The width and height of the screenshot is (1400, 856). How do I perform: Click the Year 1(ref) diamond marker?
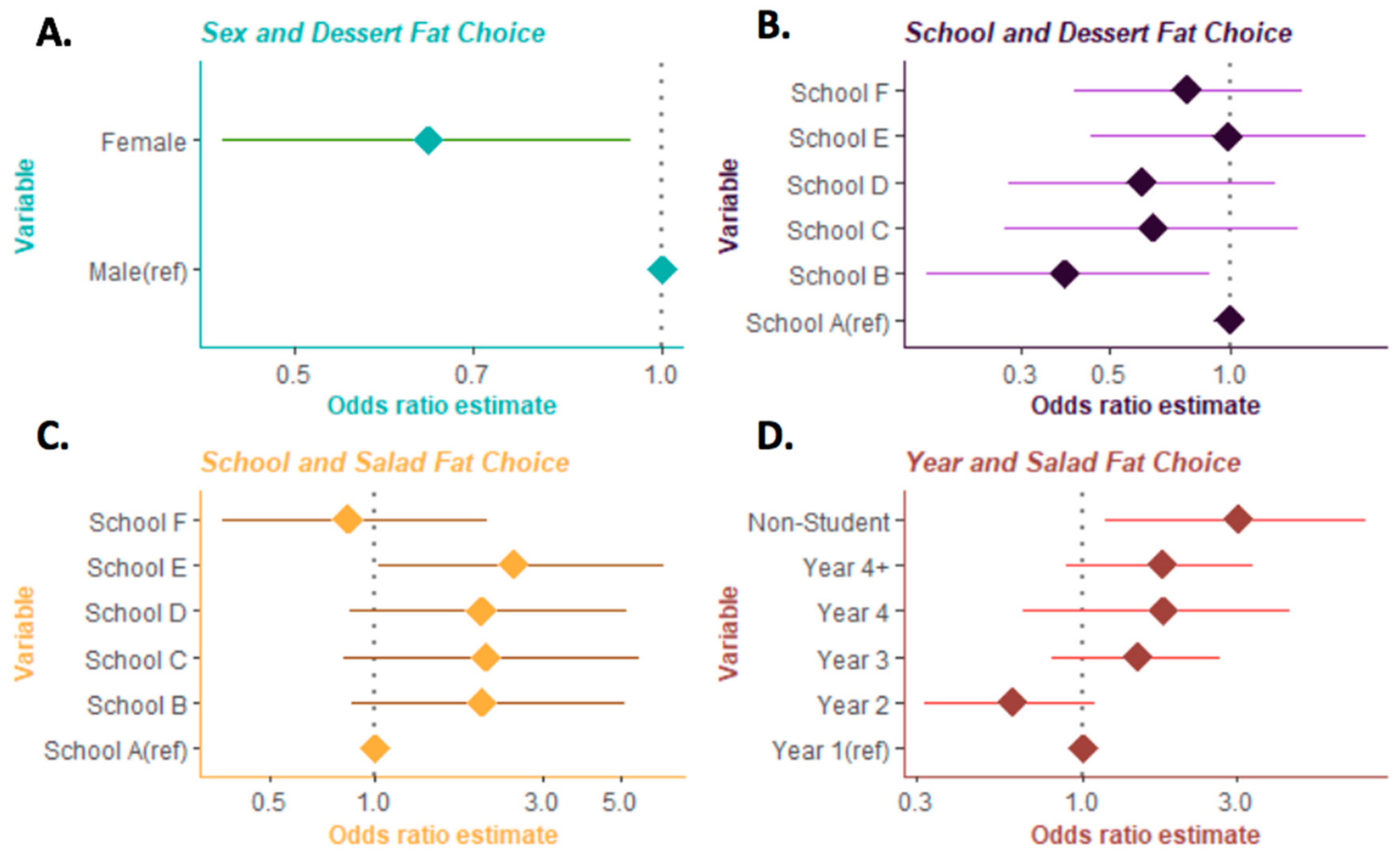pyautogui.click(x=1083, y=749)
